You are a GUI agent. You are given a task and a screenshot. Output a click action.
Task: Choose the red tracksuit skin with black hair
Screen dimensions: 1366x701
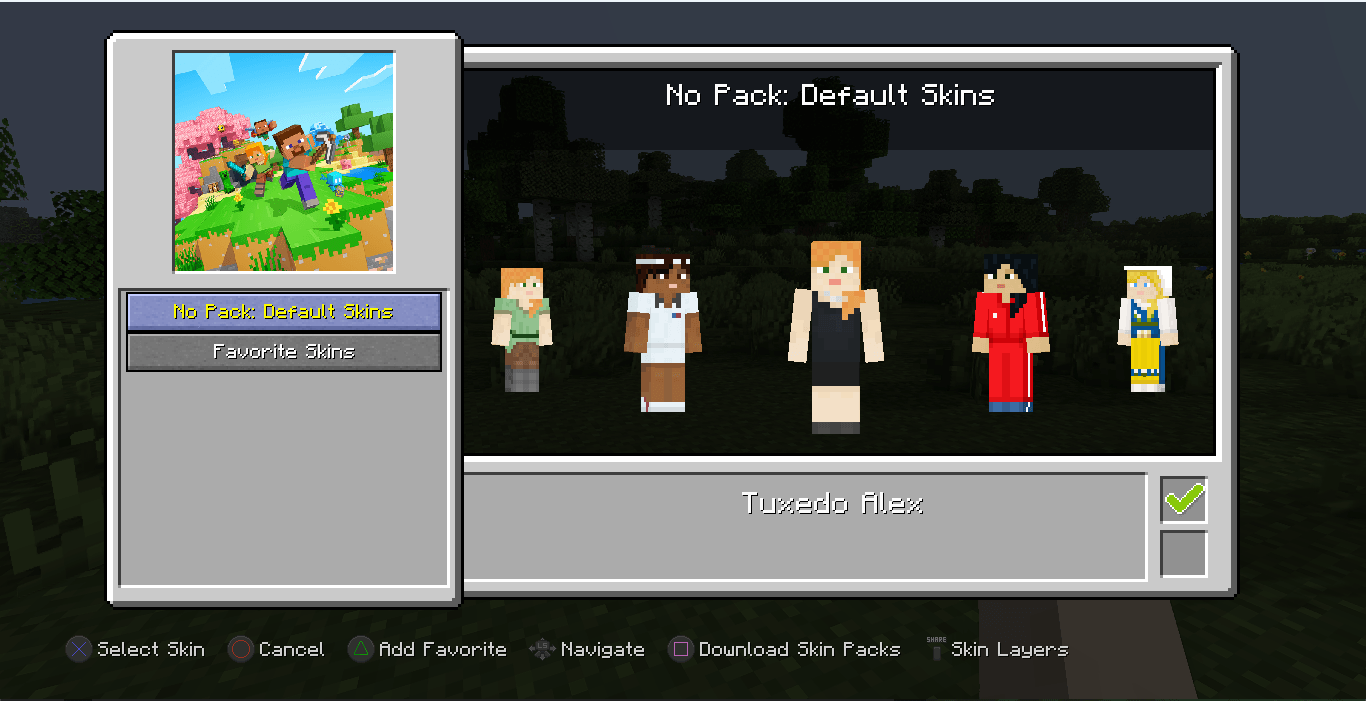(1011, 331)
